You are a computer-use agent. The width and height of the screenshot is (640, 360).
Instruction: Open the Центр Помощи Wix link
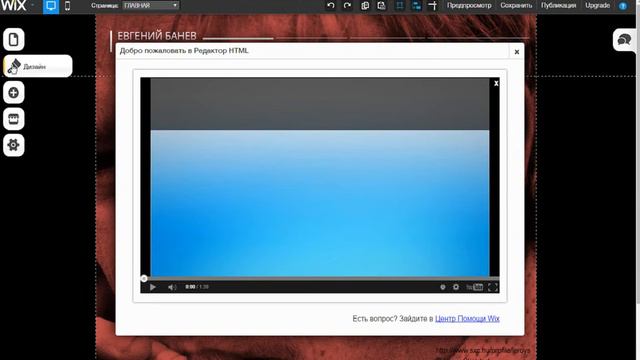(467, 318)
